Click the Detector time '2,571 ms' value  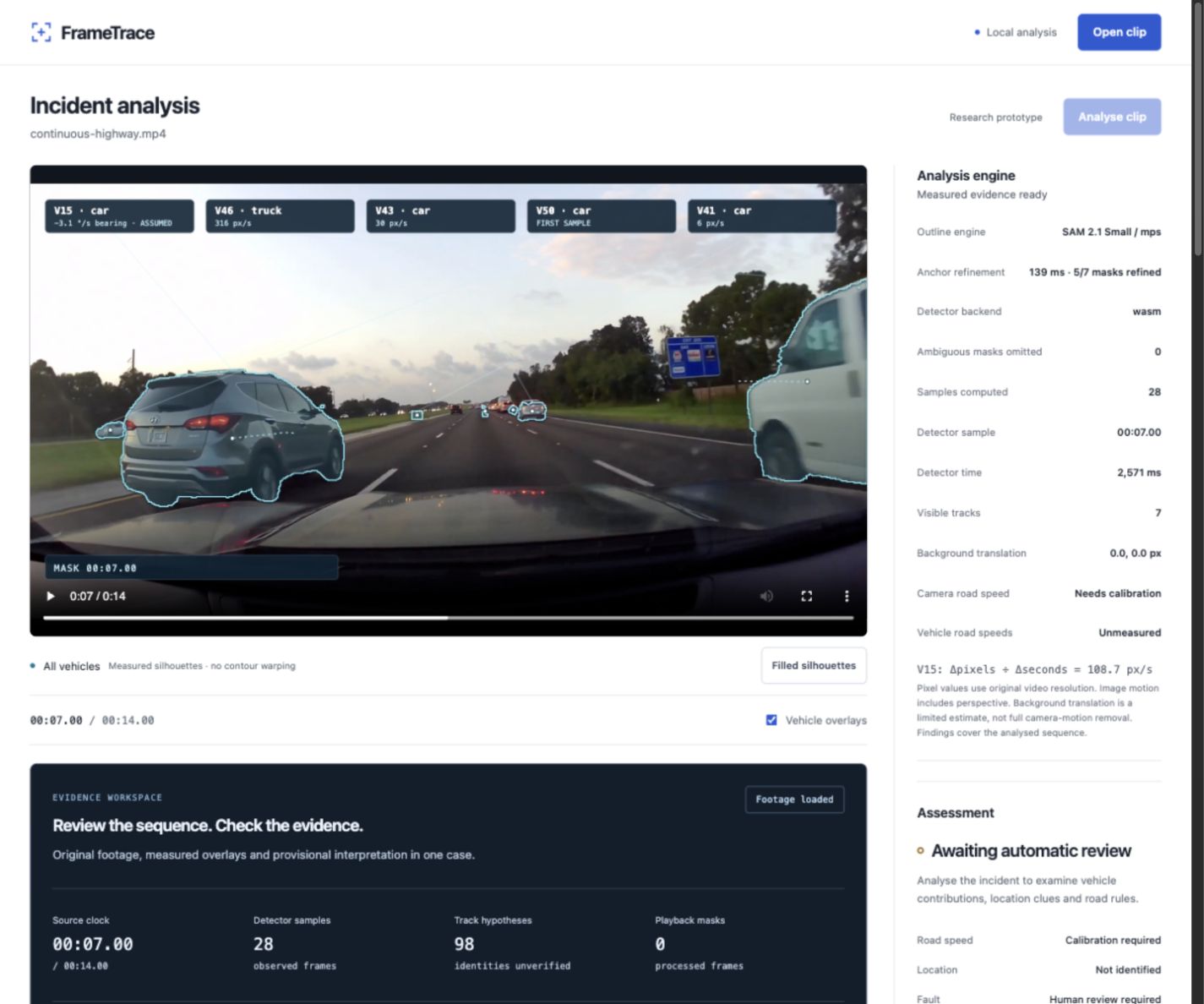point(1139,472)
